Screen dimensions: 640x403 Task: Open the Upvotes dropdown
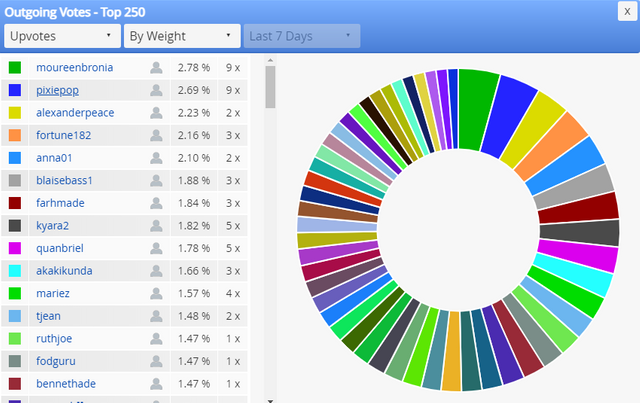tap(62, 36)
